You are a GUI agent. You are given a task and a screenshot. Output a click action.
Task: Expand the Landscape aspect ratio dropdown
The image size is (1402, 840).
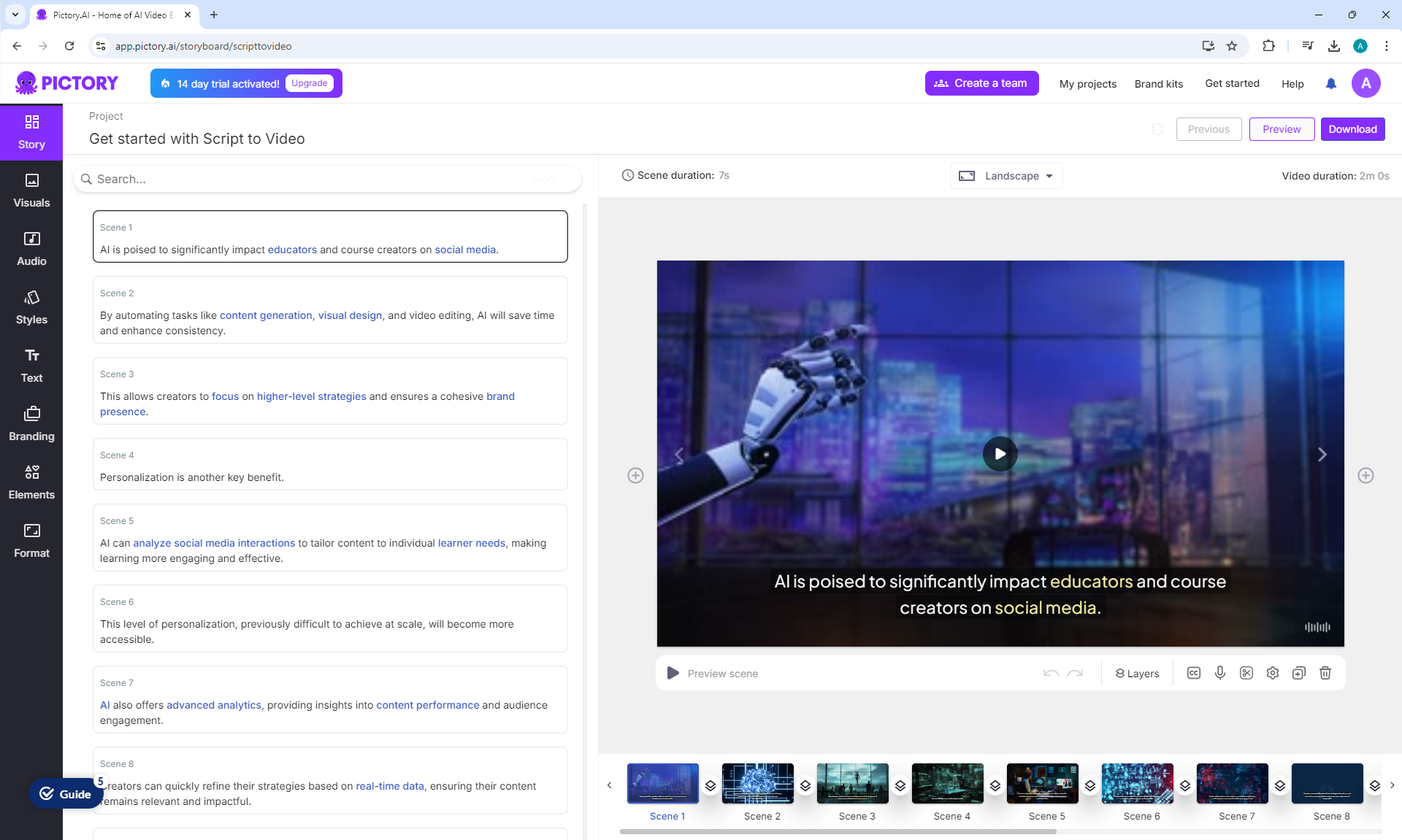(x=1006, y=176)
